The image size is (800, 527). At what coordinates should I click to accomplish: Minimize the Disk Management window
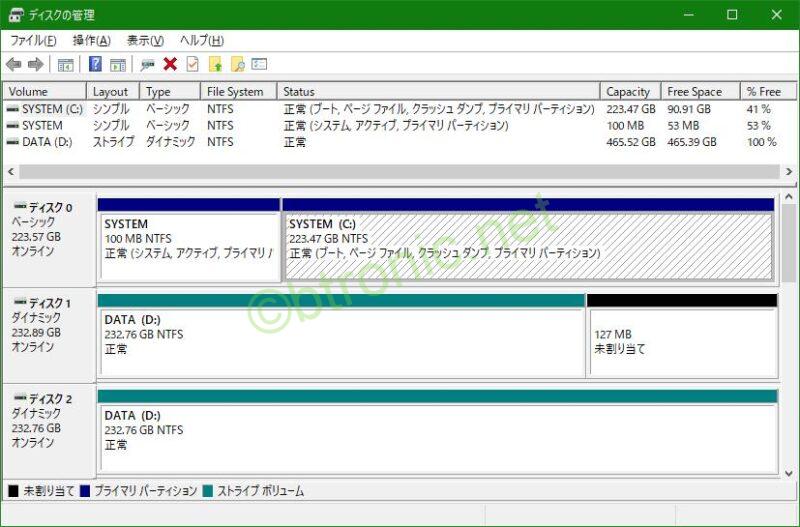click(x=689, y=15)
